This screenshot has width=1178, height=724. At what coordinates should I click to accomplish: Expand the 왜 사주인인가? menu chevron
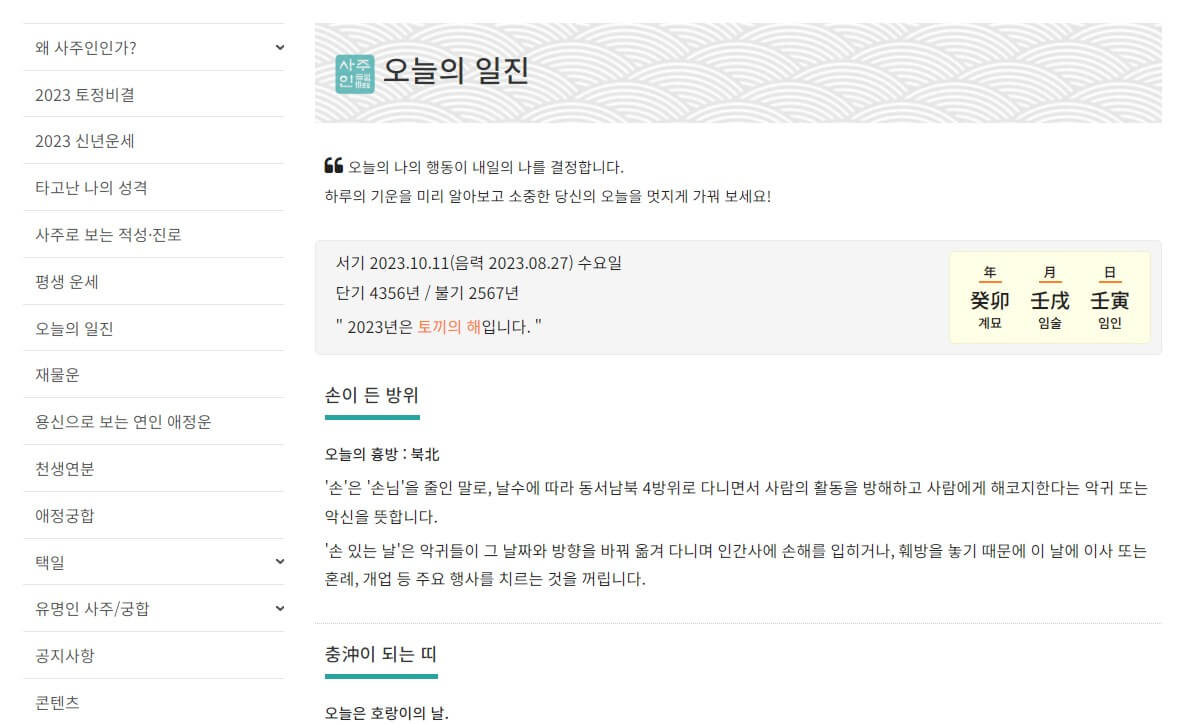click(279, 46)
